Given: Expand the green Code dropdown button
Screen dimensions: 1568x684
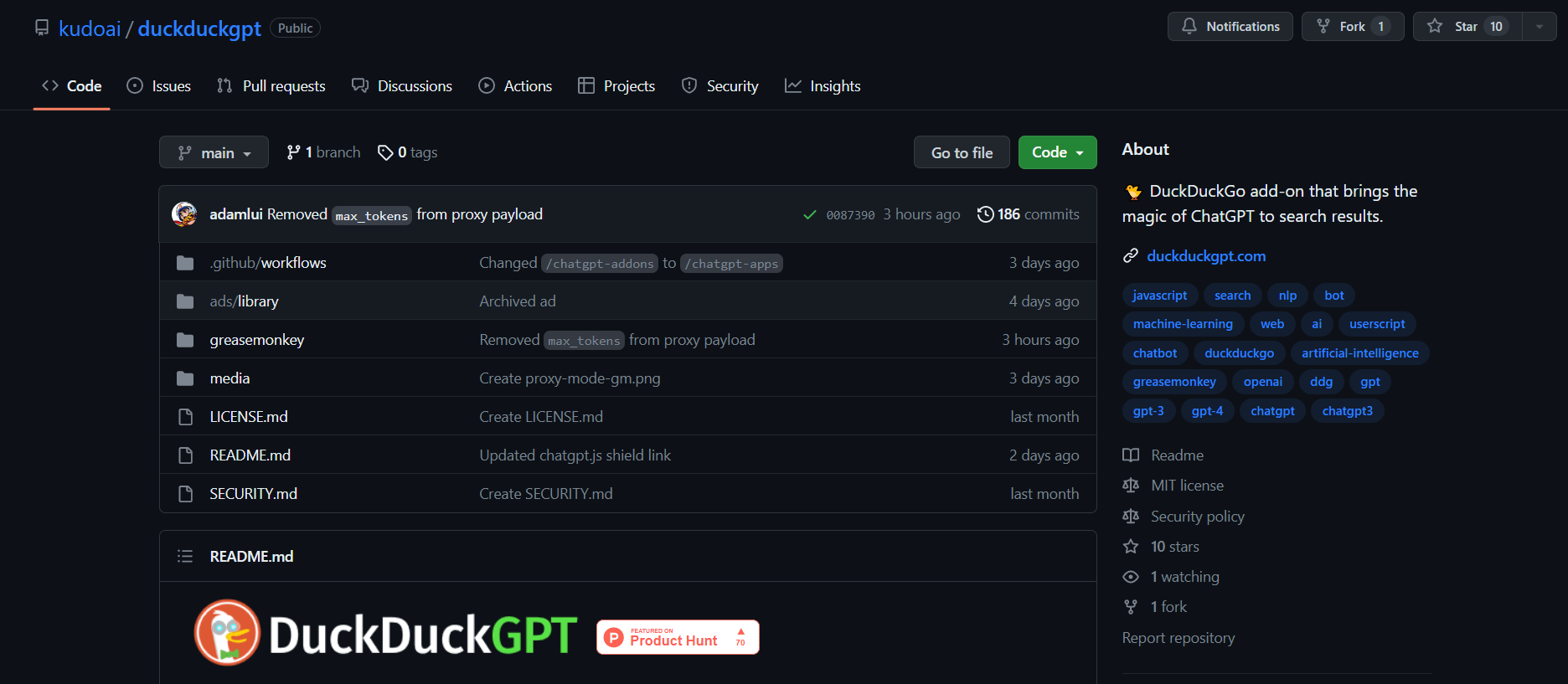Looking at the screenshot, I should (x=1058, y=152).
